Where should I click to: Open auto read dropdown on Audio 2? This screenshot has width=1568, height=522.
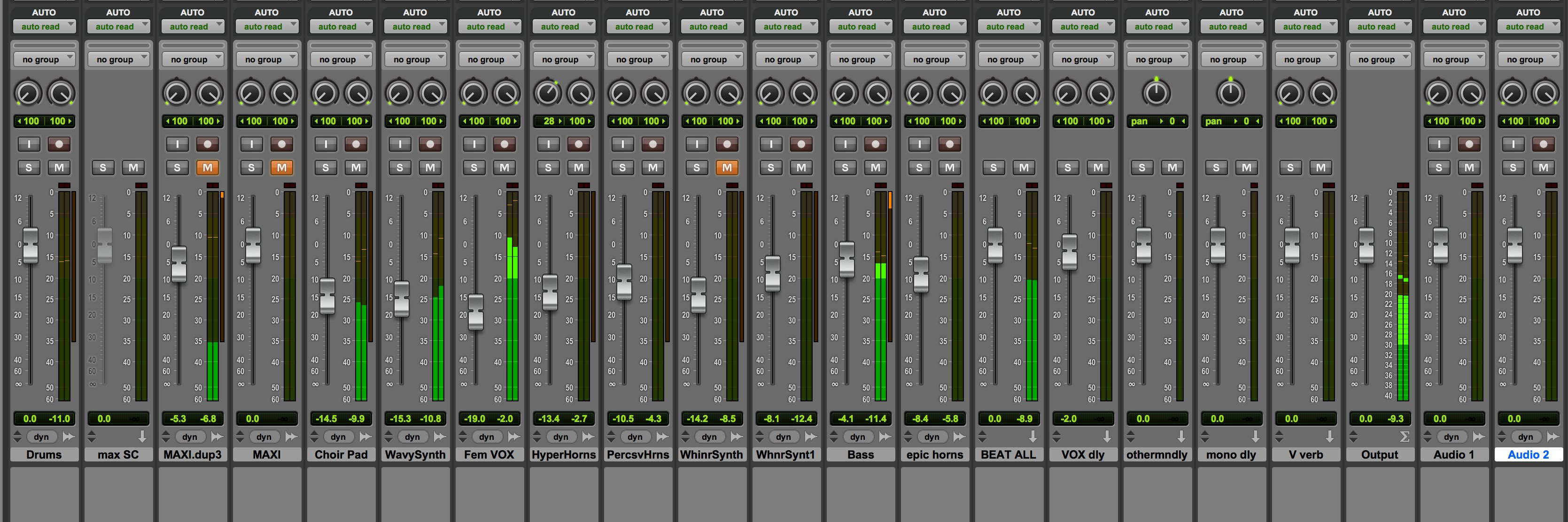tap(1528, 26)
